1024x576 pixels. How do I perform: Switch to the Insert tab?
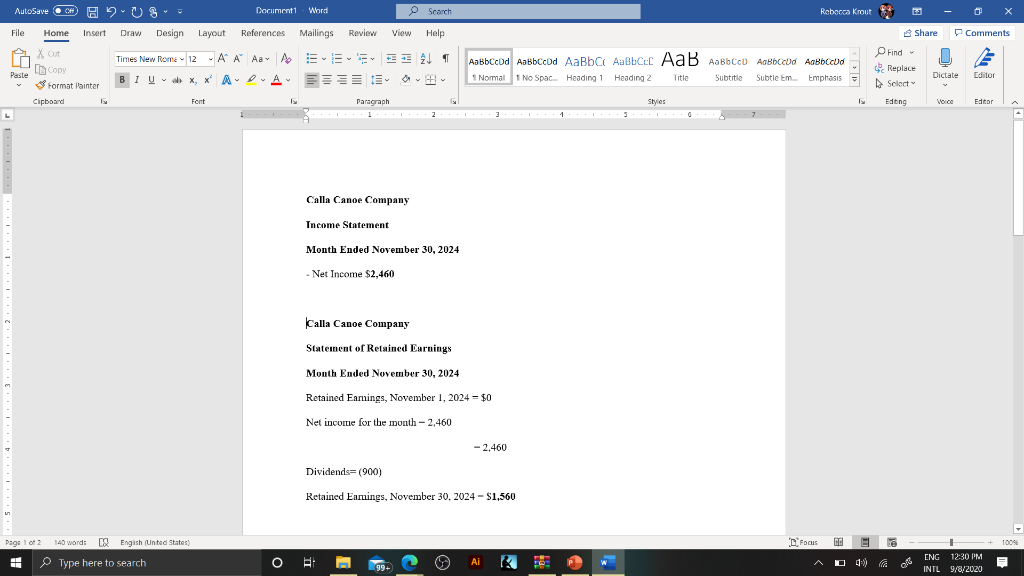(94, 33)
